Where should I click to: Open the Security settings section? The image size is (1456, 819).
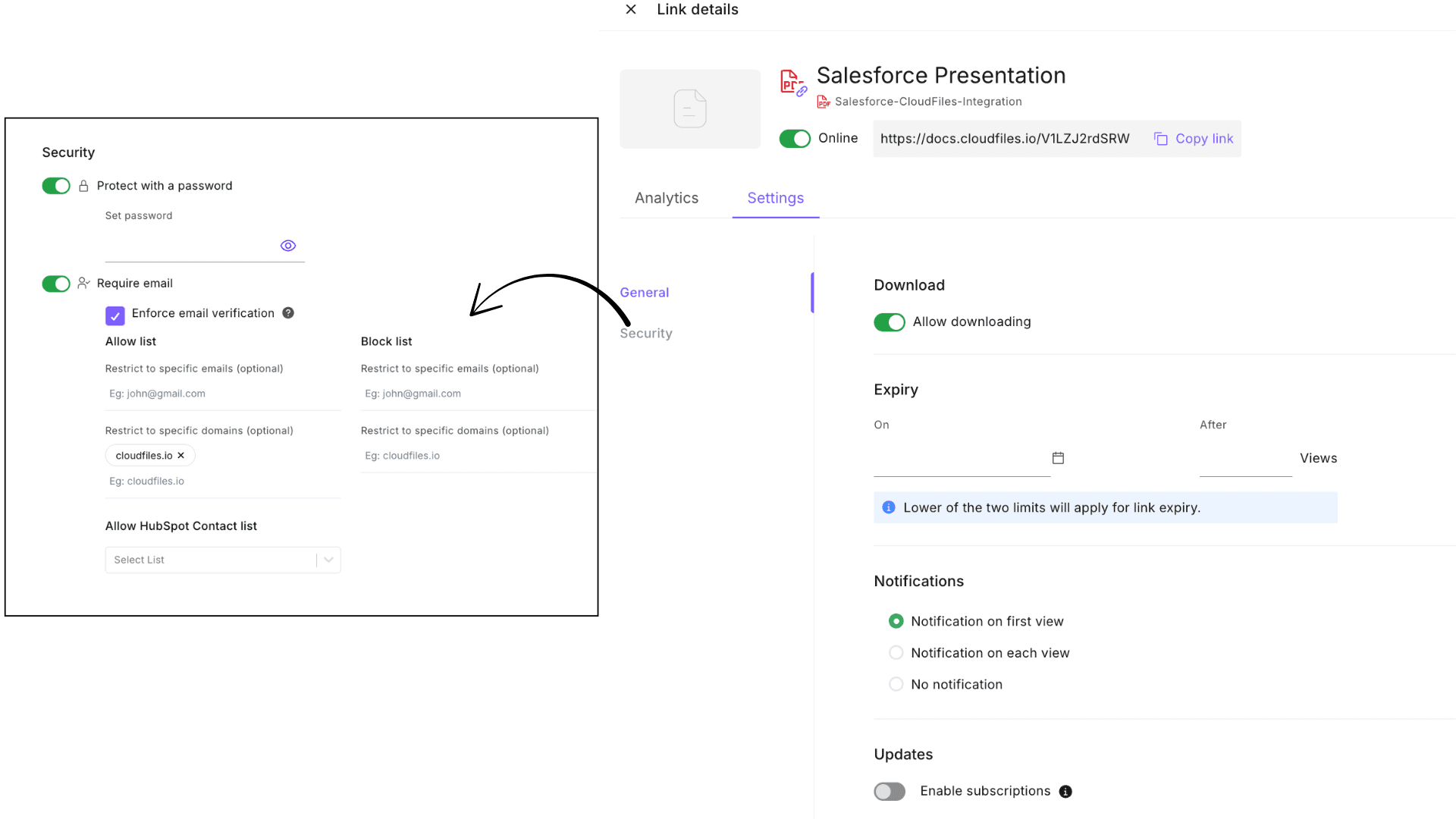pos(646,334)
